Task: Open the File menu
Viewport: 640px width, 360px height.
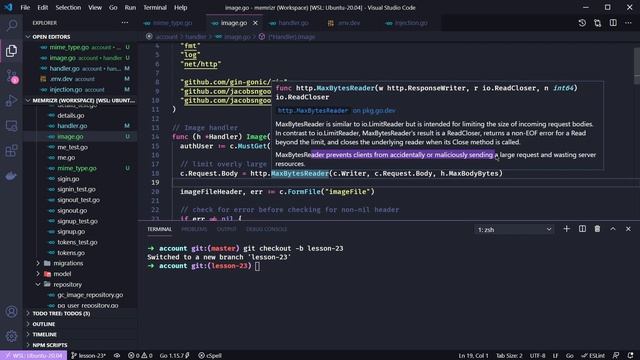Action: pos(25,8)
